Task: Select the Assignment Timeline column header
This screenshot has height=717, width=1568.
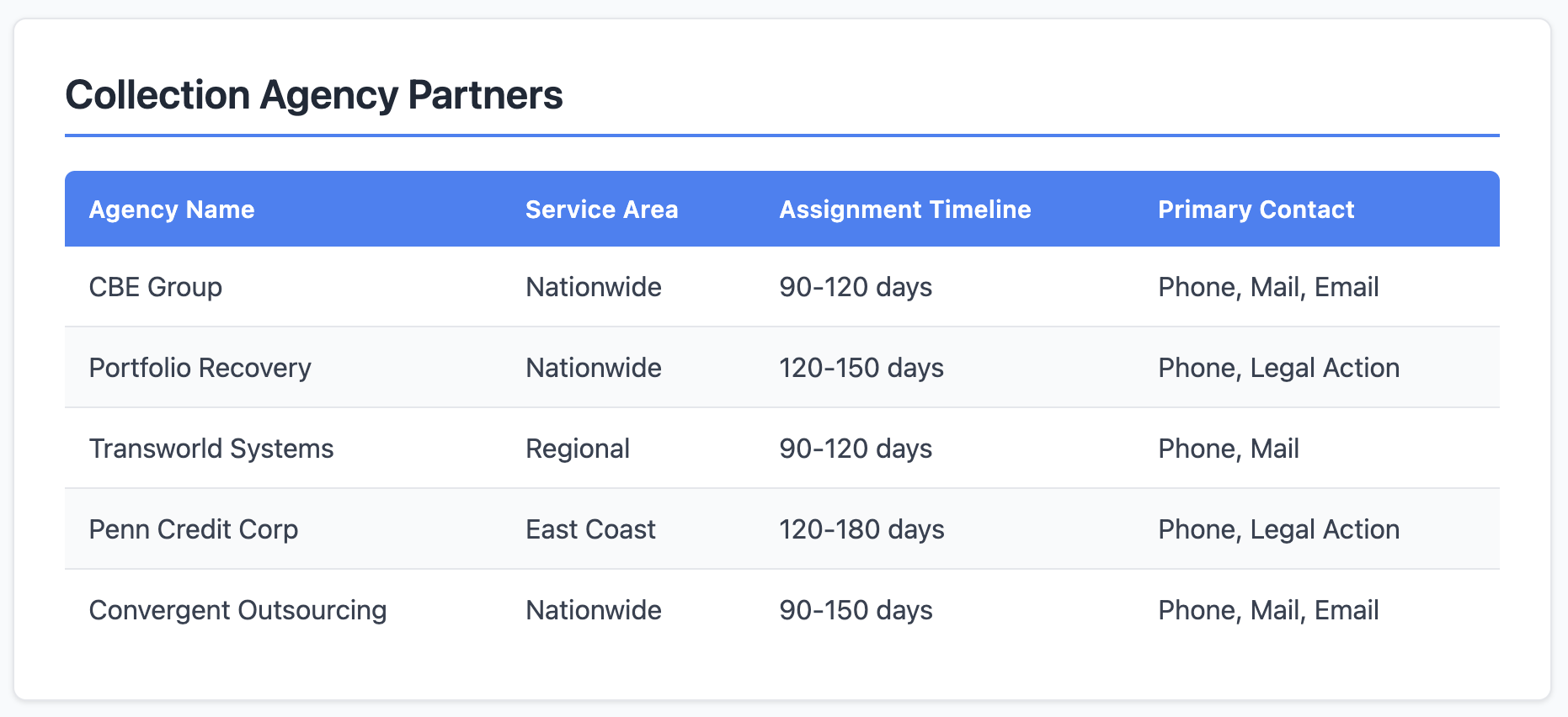Action: pyautogui.click(x=905, y=210)
